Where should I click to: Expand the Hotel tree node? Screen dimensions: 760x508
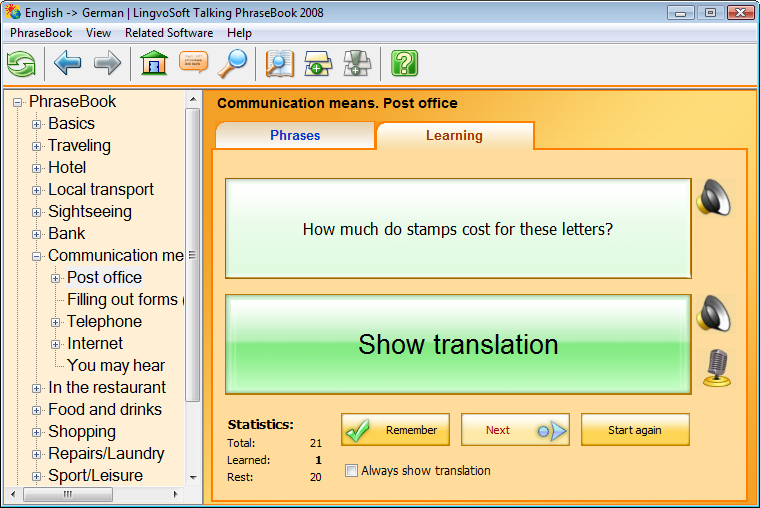tap(36, 168)
